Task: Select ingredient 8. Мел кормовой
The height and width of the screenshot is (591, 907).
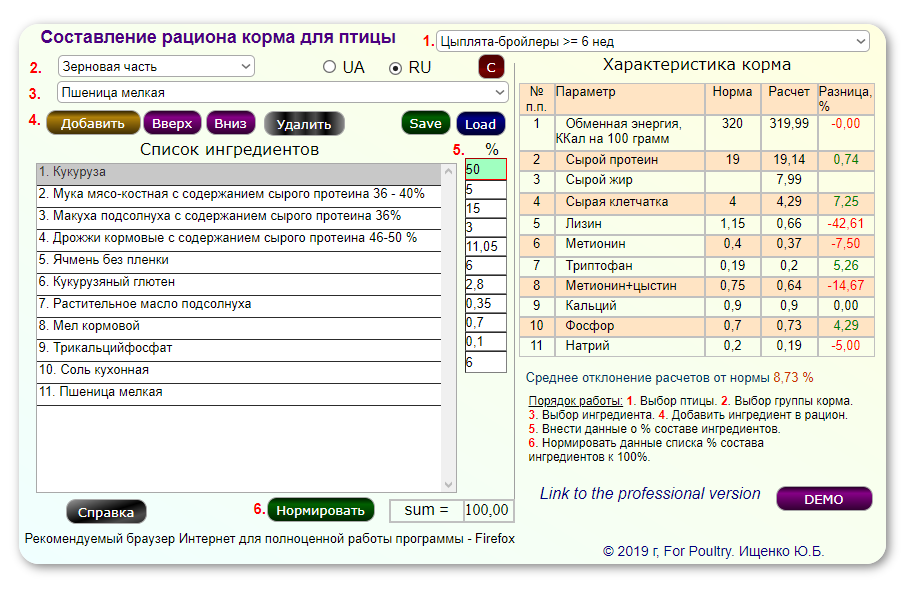Action: tap(239, 327)
